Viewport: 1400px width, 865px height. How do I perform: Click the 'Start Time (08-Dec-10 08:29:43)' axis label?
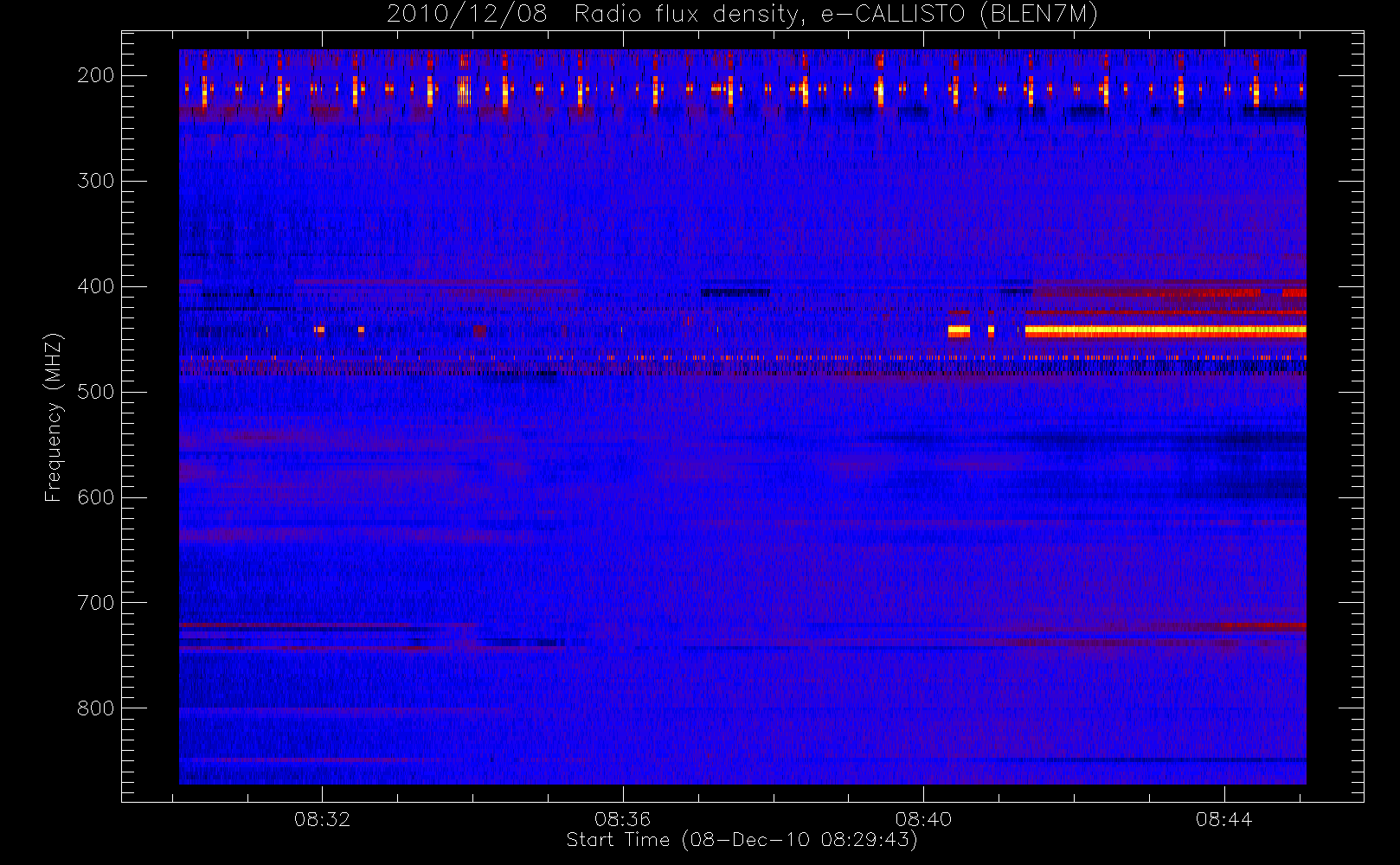click(x=742, y=840)
